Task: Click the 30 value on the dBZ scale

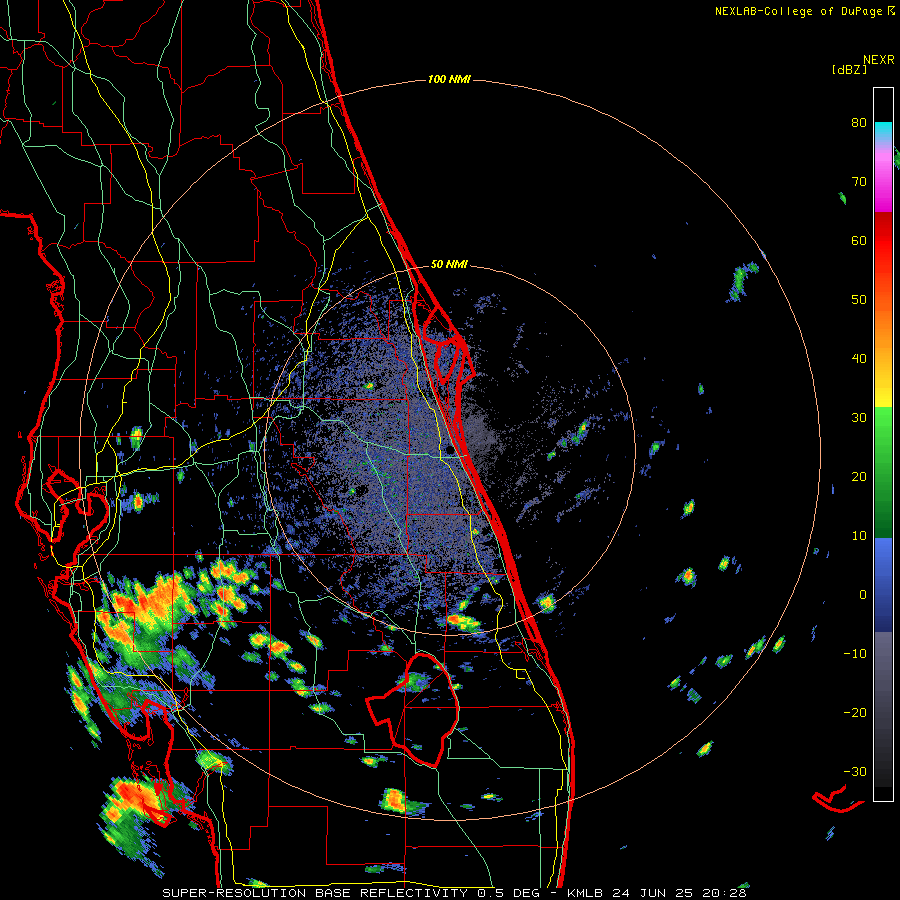Action: 859,418
